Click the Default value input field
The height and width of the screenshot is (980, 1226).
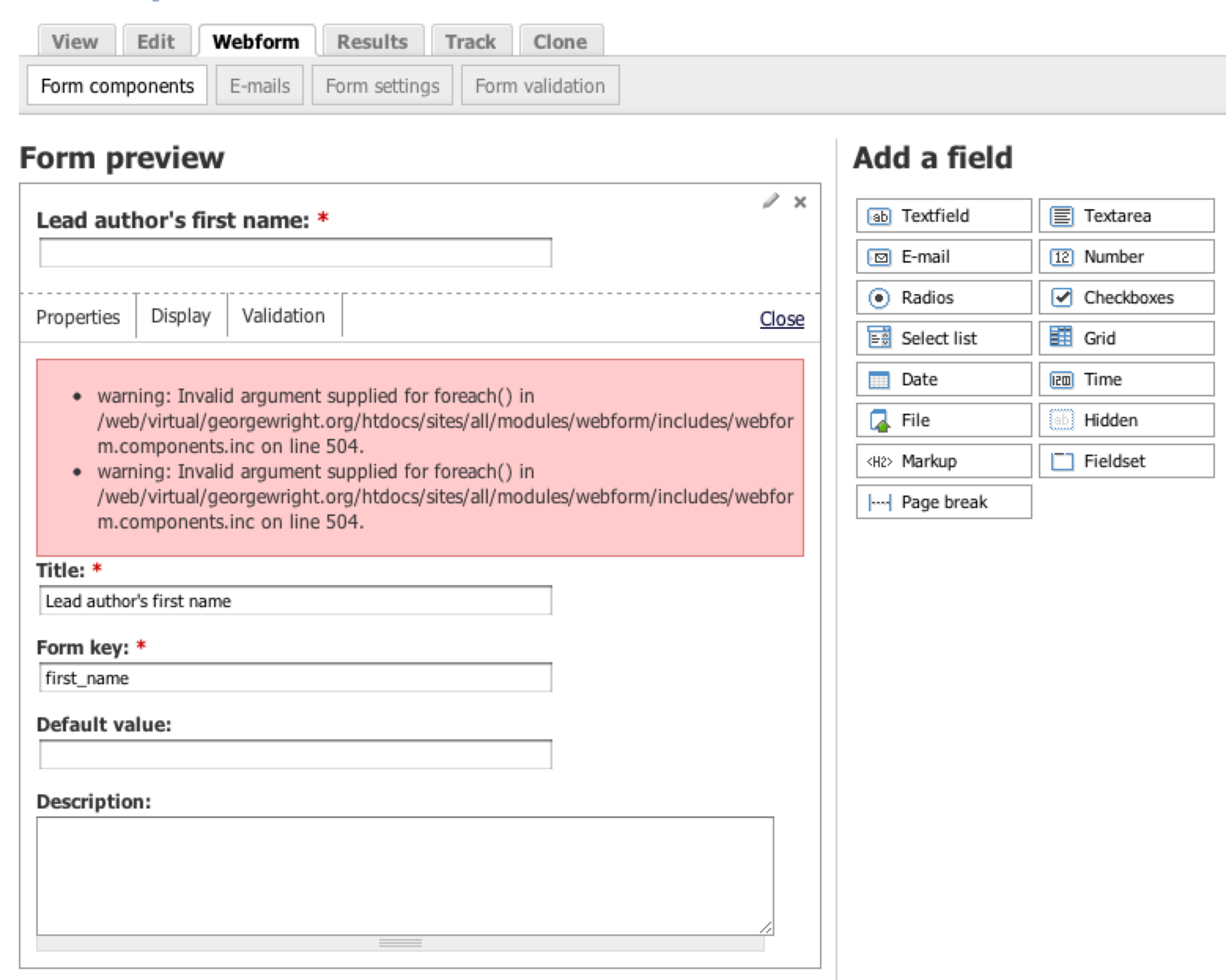click(x=296, y=755)
